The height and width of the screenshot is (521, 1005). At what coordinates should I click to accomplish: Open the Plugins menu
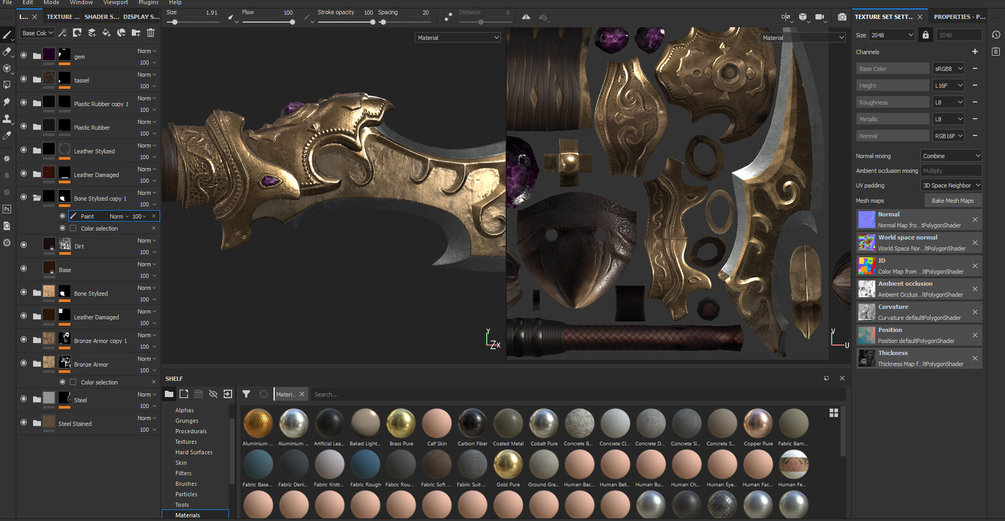pos(148,3)
